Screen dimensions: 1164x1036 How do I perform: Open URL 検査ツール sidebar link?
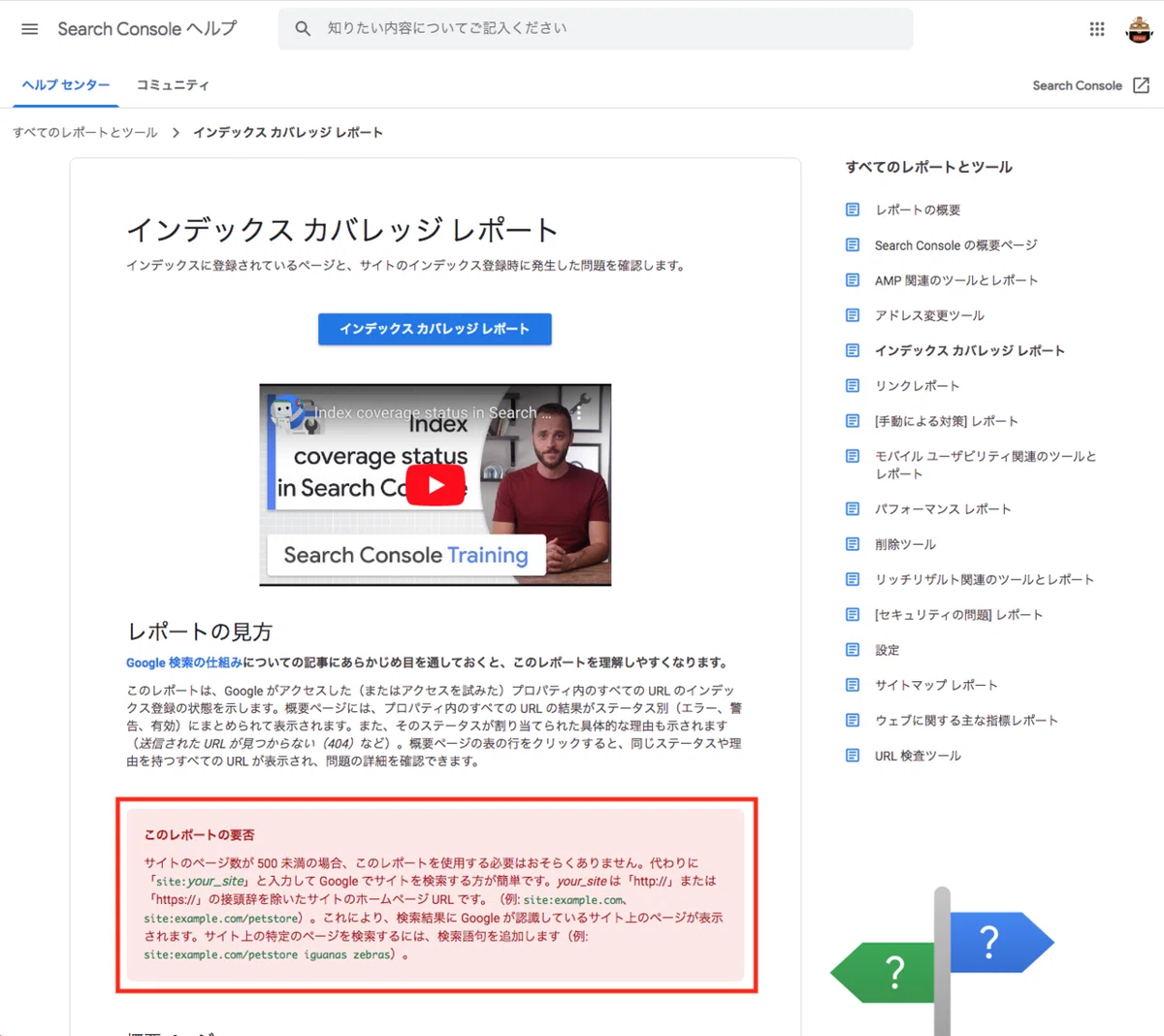click(x=918, y=756)
